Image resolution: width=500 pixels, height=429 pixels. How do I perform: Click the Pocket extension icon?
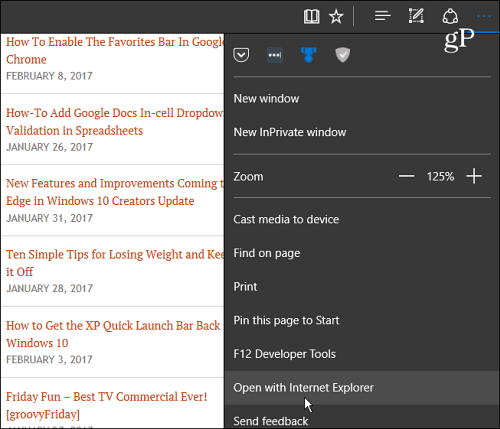click(x=241, y=55)
